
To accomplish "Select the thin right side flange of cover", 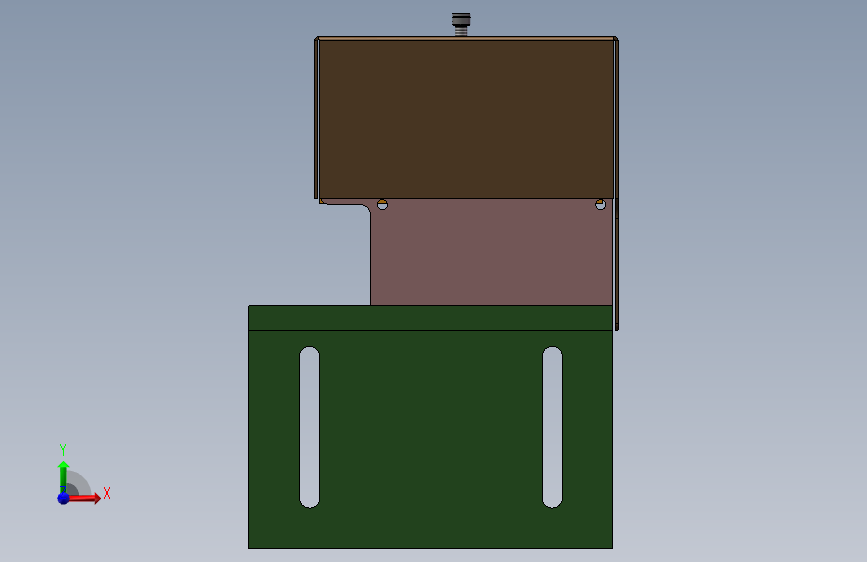I will 616,184.
